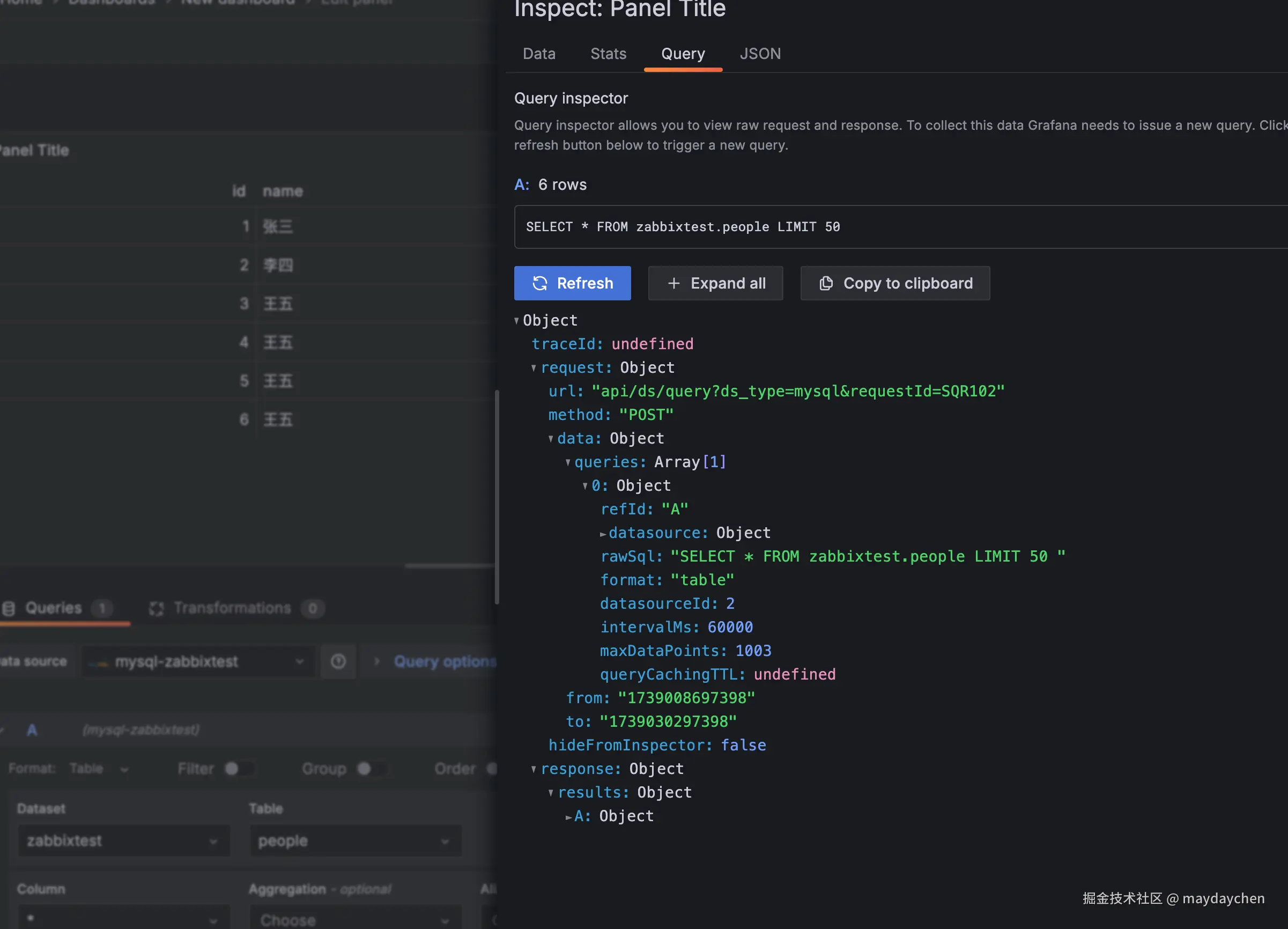Screen dimensions: 1288x929
Task: Click the Transformations tab icon
Action: coord(156,609)
